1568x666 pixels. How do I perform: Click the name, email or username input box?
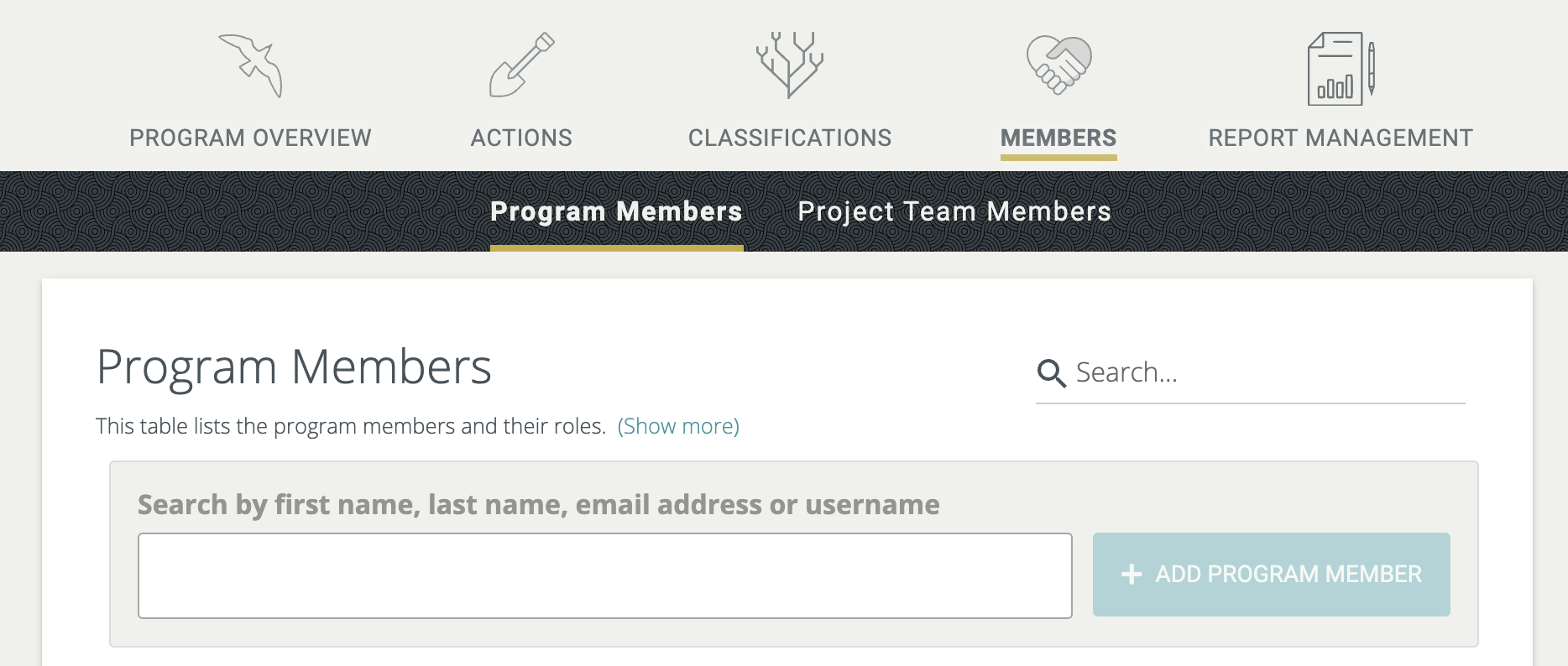coord(604,576)
